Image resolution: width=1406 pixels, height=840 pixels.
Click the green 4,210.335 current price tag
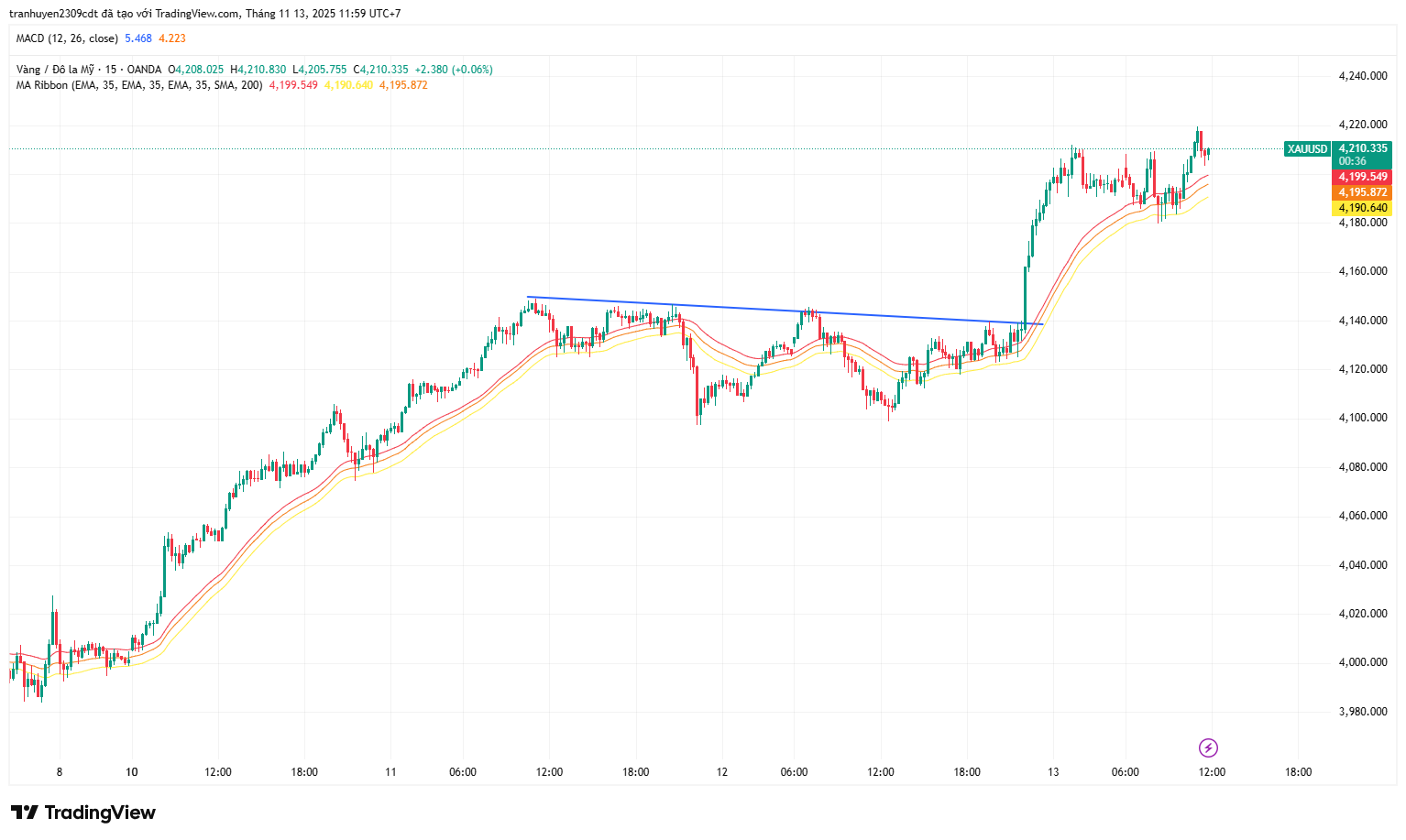[x=1362, y=148]
